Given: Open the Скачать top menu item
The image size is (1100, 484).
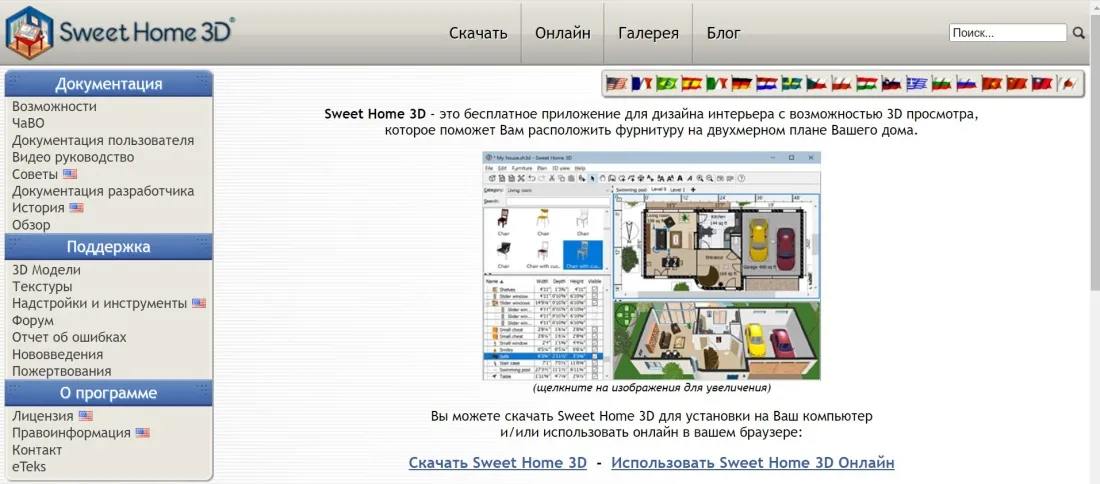Looking at the screenshot, I should pos(478,33).
